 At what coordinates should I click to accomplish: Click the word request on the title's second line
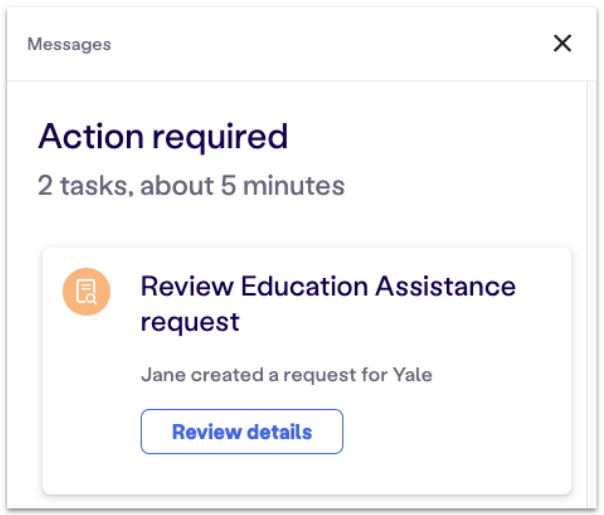point(190,322)
